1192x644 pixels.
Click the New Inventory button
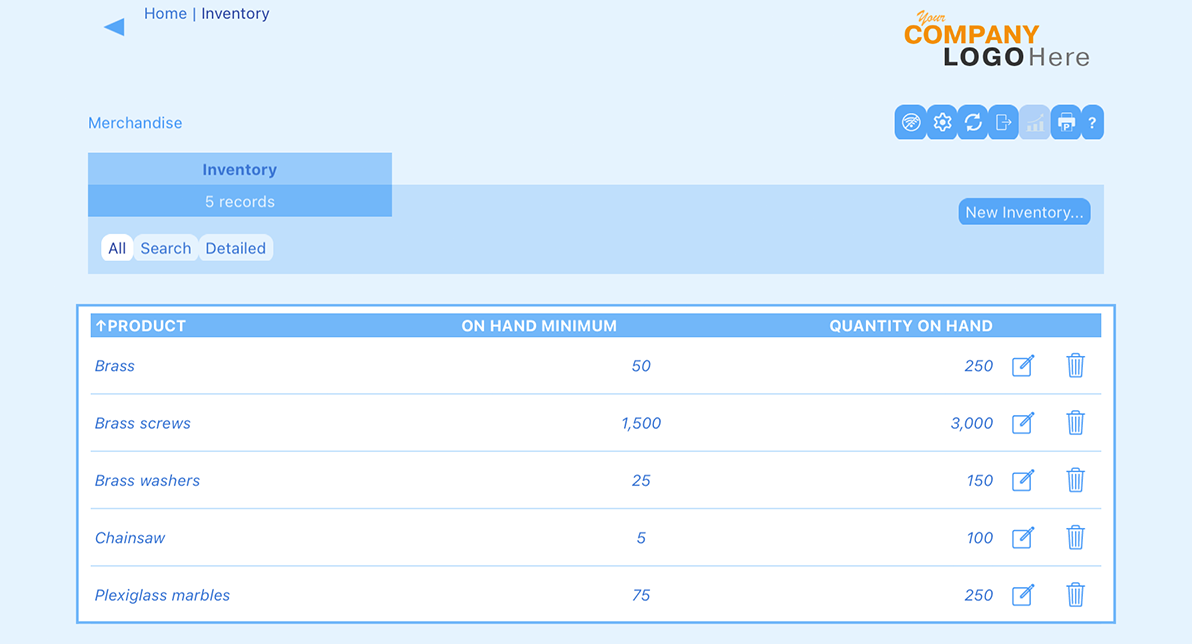click(1024, 212)
